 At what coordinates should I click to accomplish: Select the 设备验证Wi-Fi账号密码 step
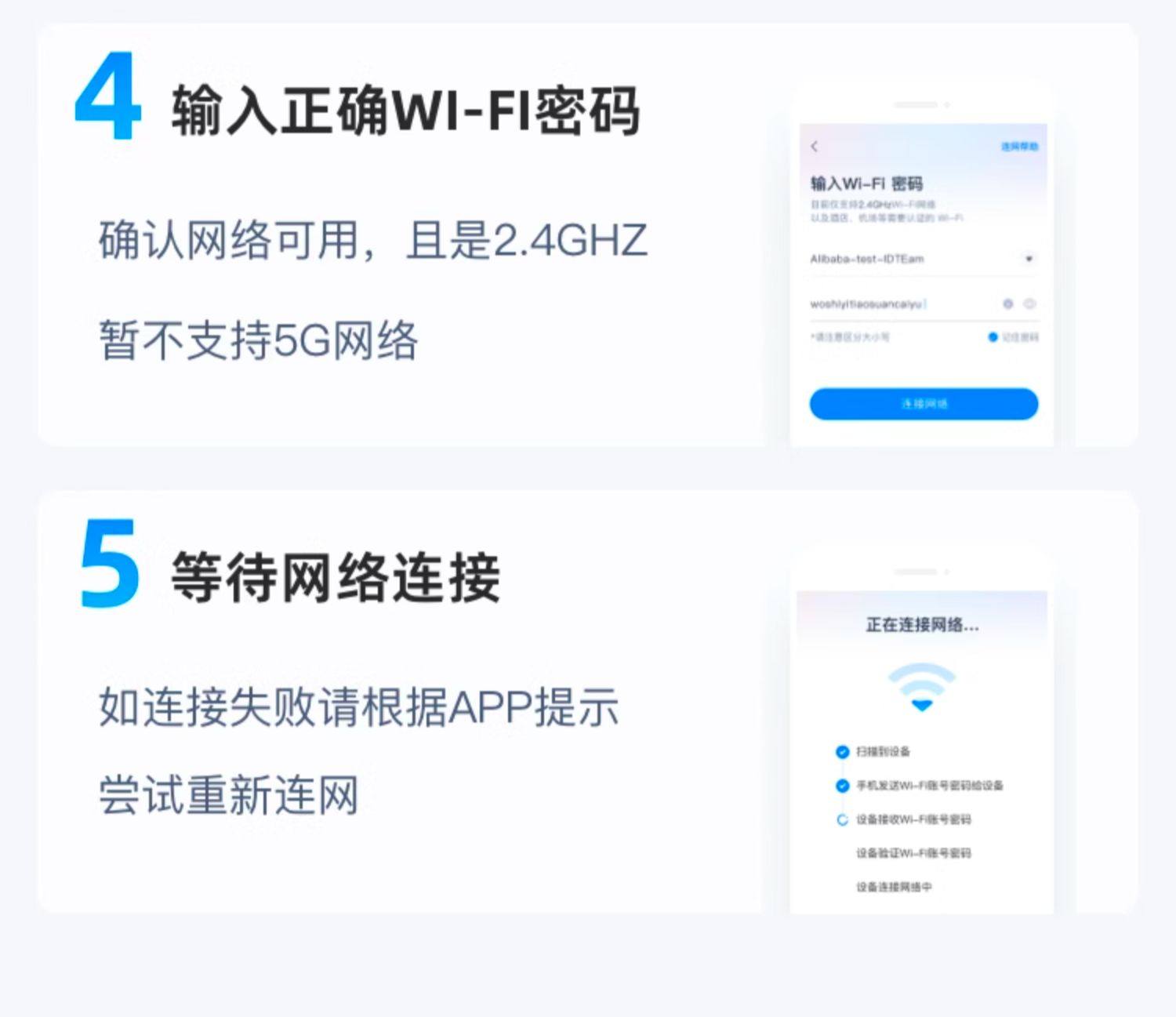point(913,853)
